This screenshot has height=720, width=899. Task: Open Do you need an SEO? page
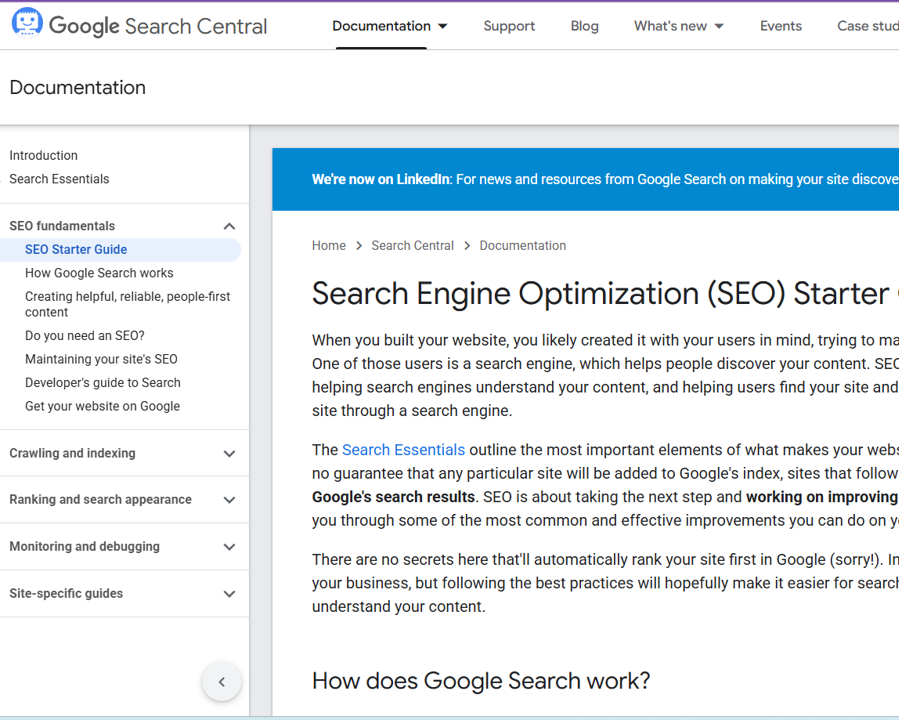[x=85, y=336]
